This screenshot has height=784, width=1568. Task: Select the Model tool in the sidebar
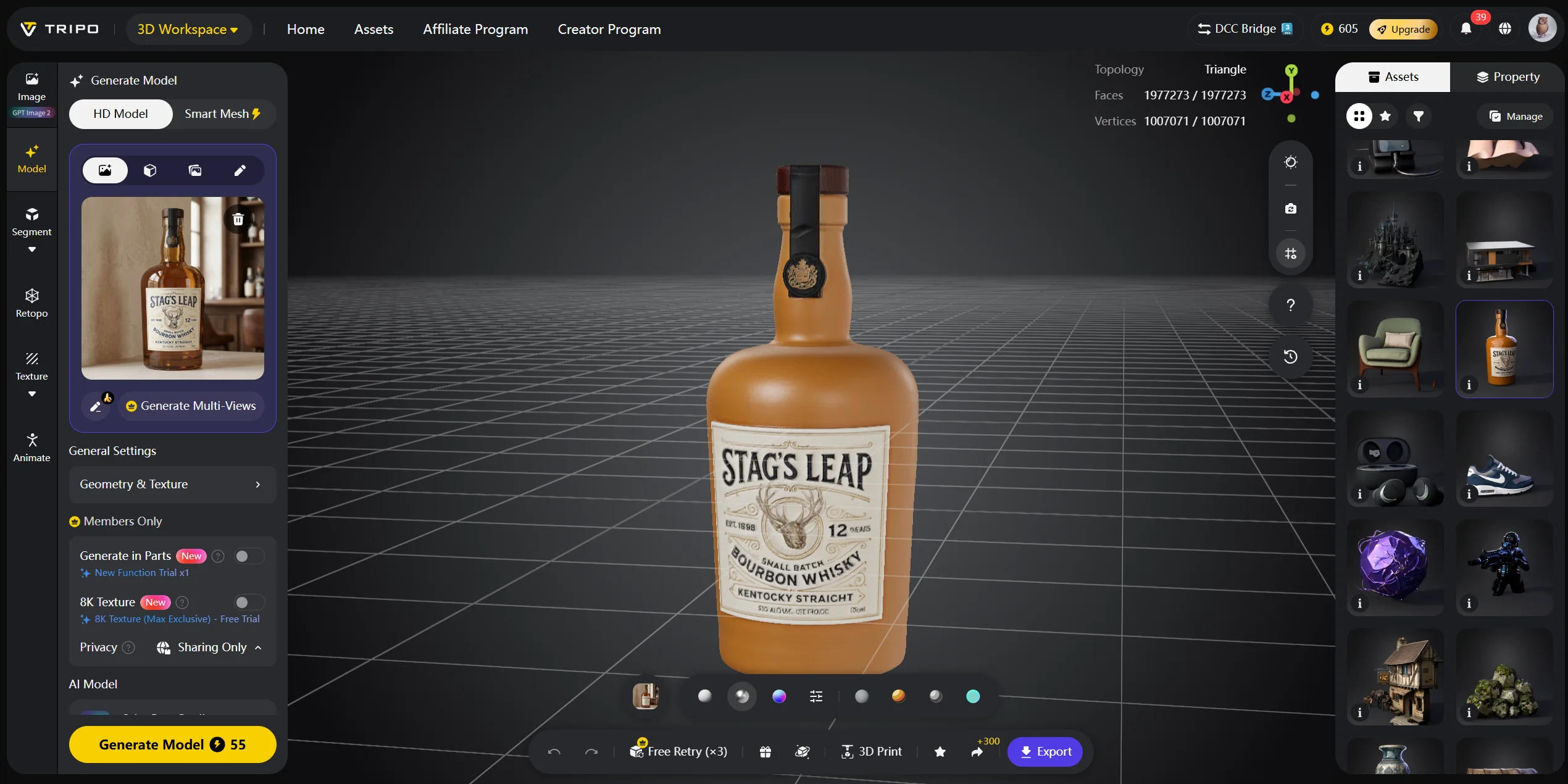31,159
